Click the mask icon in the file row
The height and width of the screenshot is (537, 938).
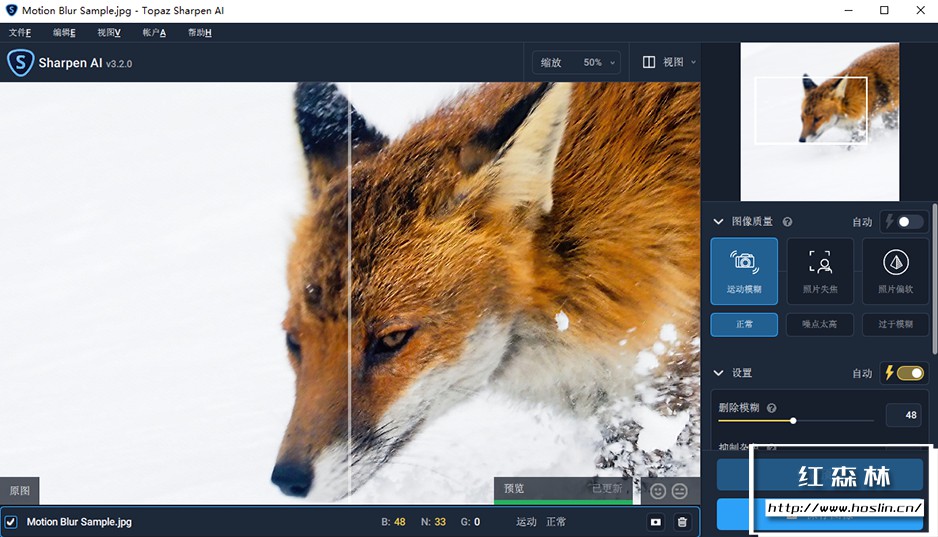(x=655, y=522)
